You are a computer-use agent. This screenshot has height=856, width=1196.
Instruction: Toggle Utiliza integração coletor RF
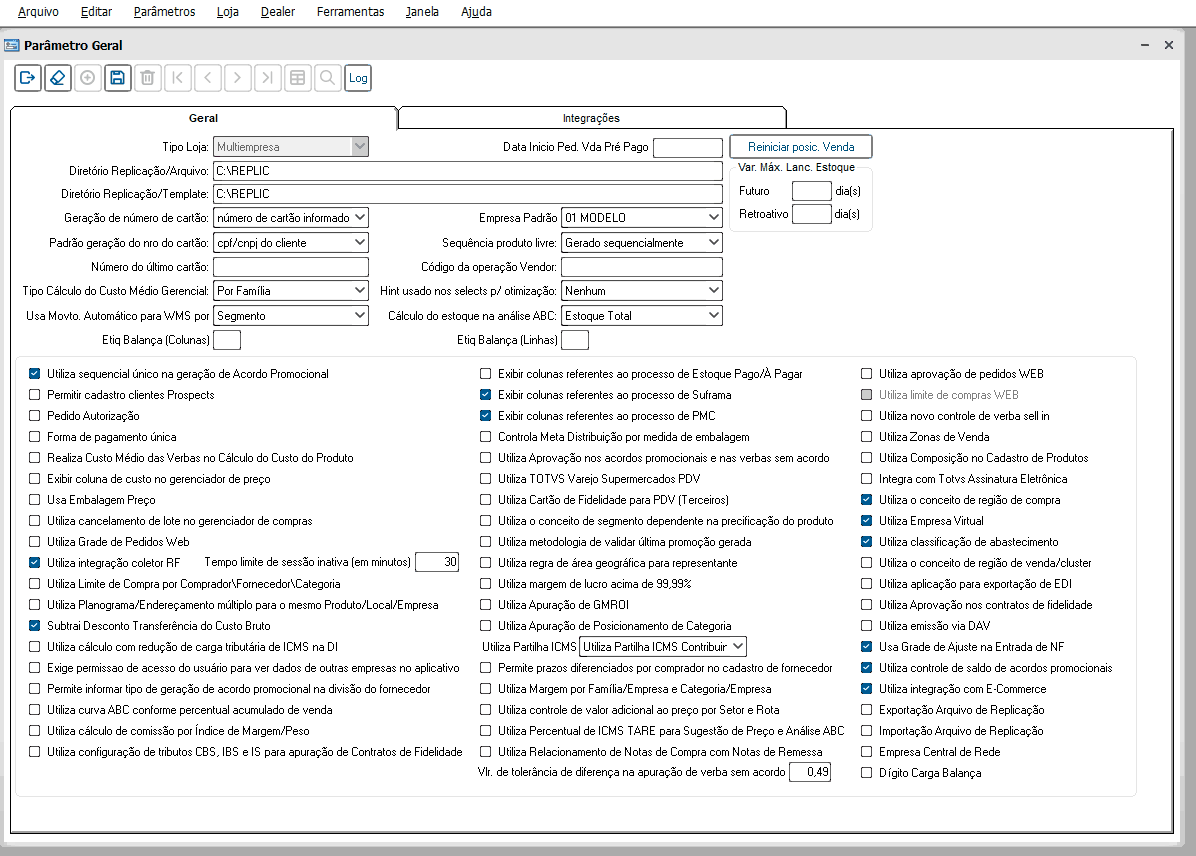click(x=34, y=562)
